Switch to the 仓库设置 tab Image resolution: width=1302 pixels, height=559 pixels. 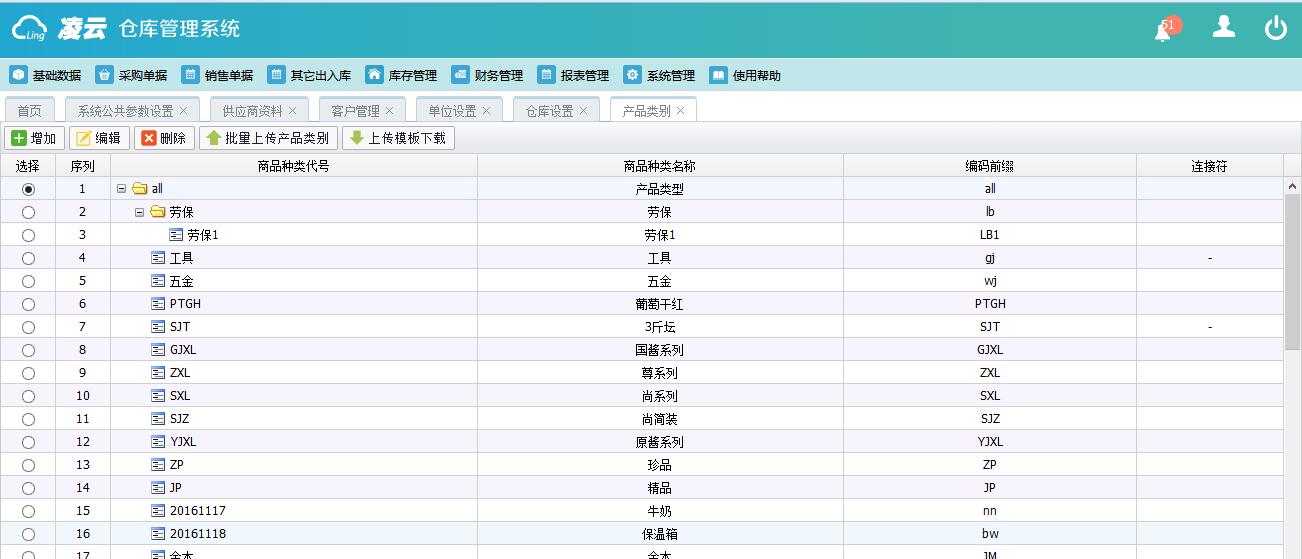[549, 111]
